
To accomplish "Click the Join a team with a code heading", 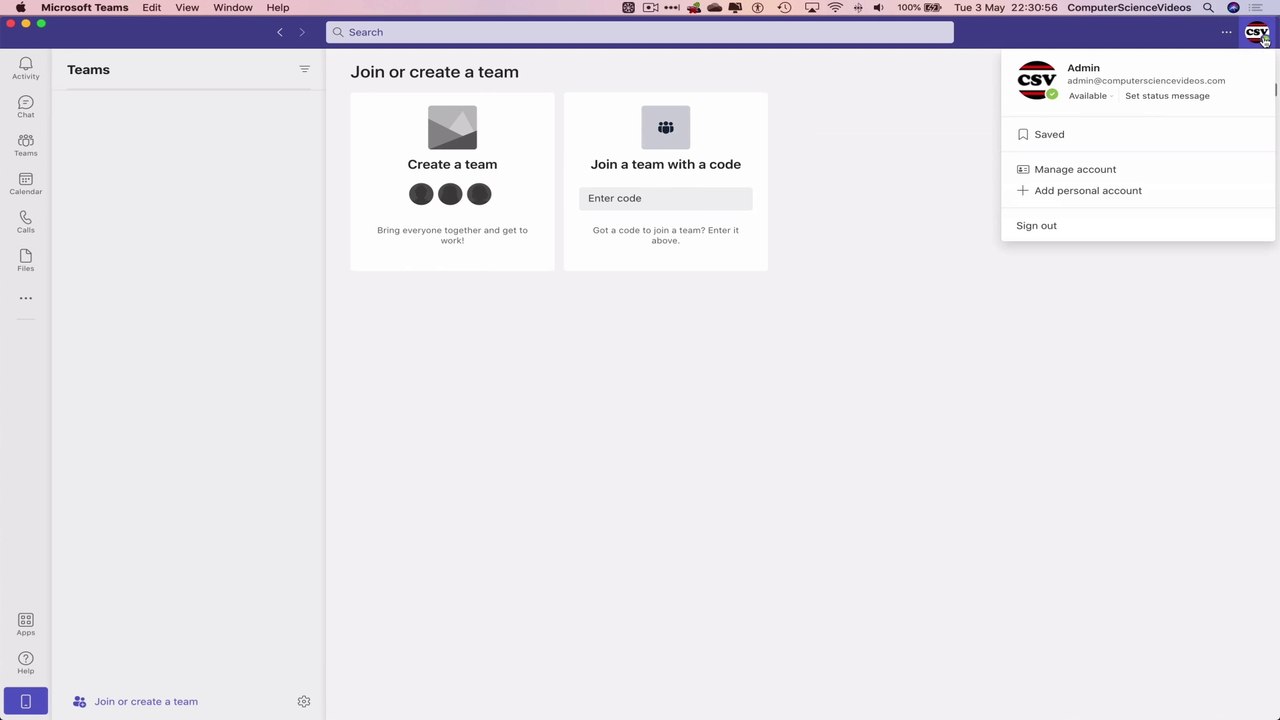I will pyautogui.click(x=665, y=164).
